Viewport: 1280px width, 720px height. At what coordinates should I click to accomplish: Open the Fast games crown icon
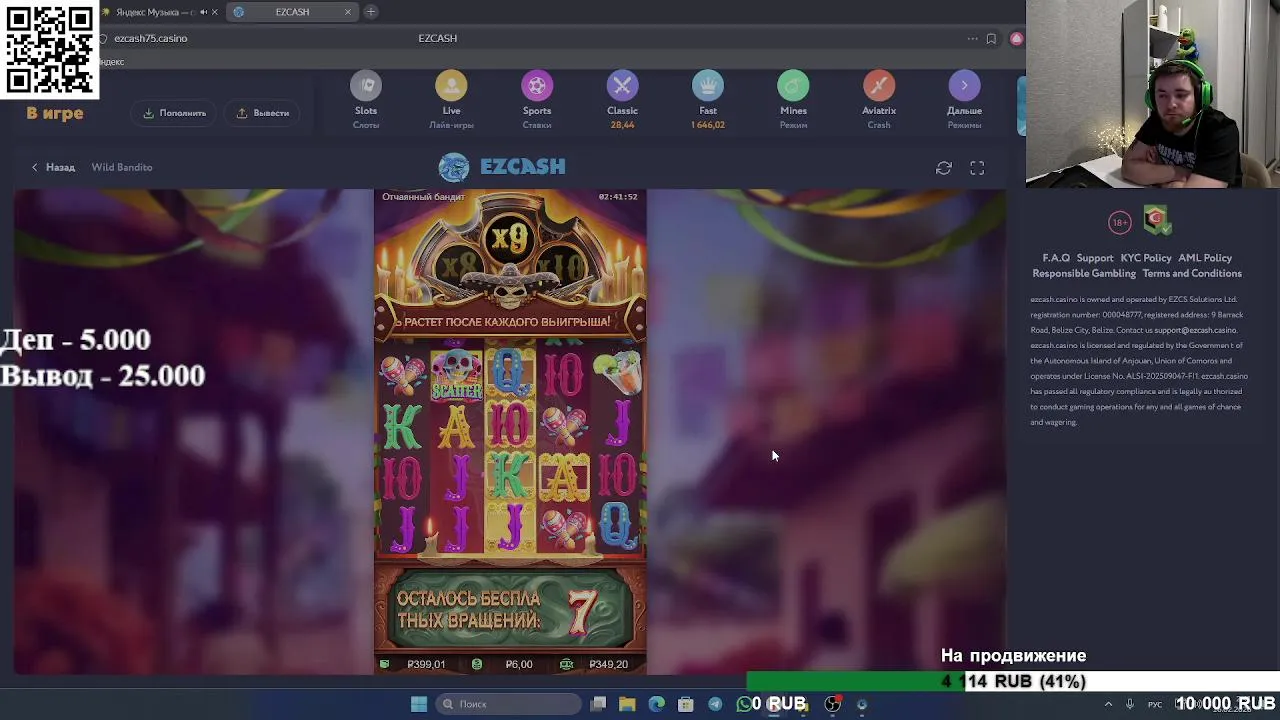(x=708, y=86)
